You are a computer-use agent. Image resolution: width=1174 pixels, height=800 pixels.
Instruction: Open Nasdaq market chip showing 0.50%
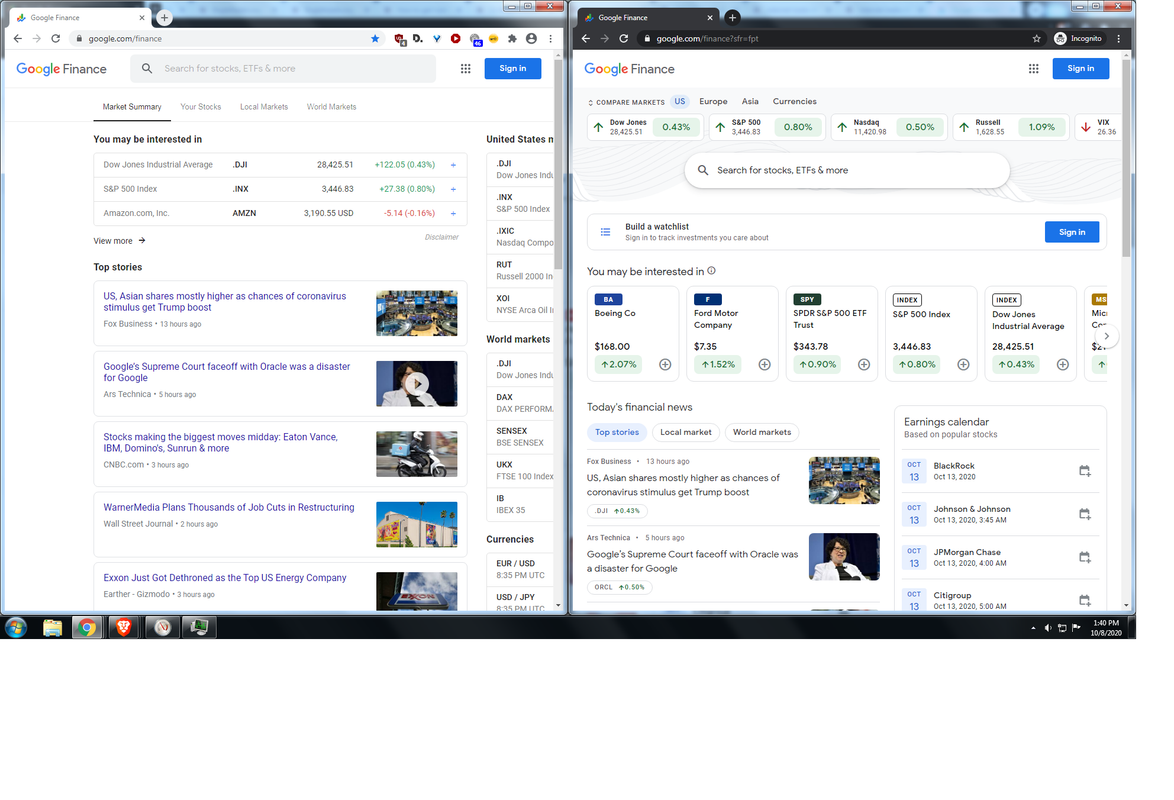click(x=889, y=127)
